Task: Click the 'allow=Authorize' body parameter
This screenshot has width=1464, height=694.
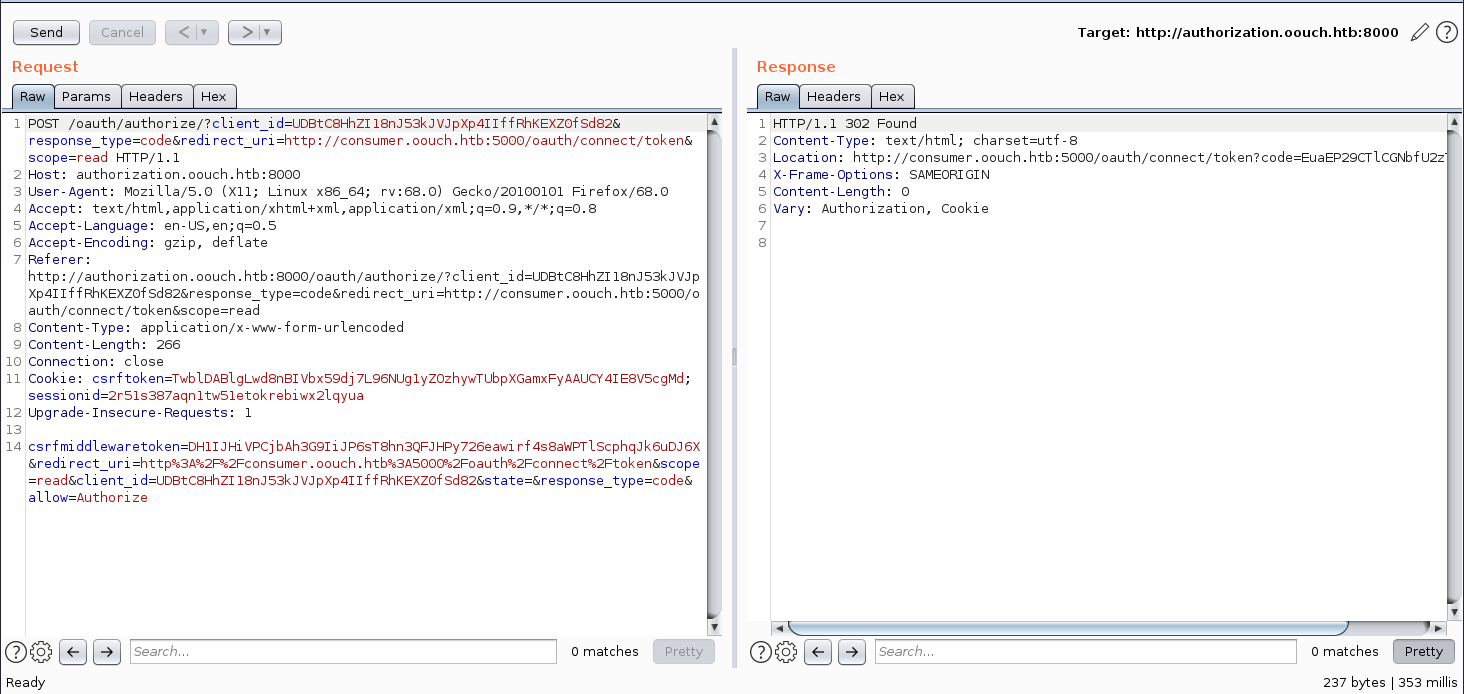Action: point(88,497)
